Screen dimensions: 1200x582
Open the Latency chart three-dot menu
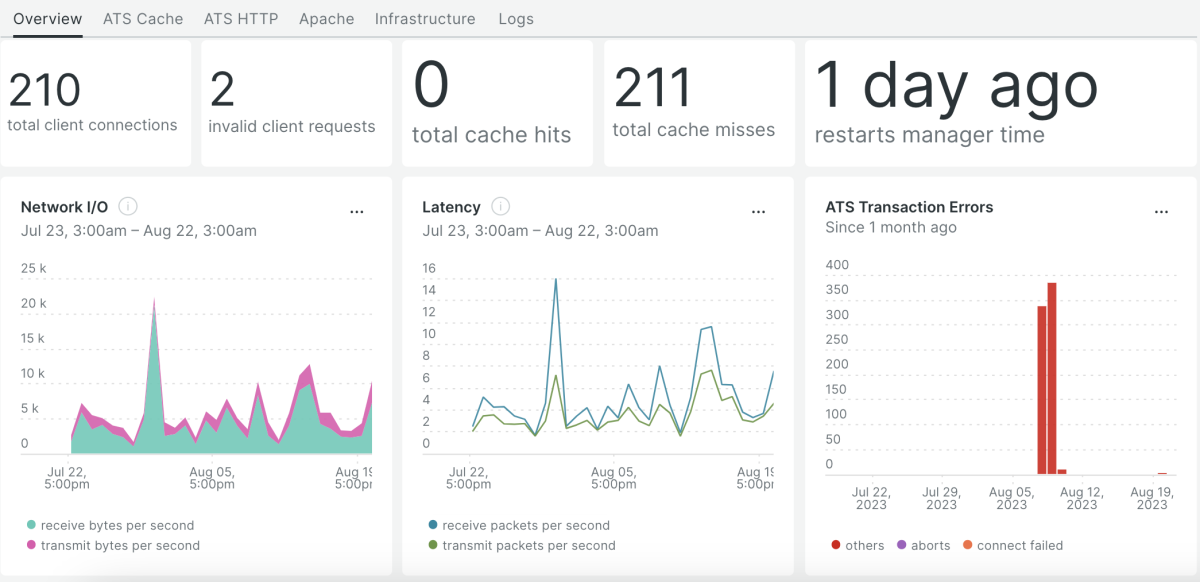[758, 212]
